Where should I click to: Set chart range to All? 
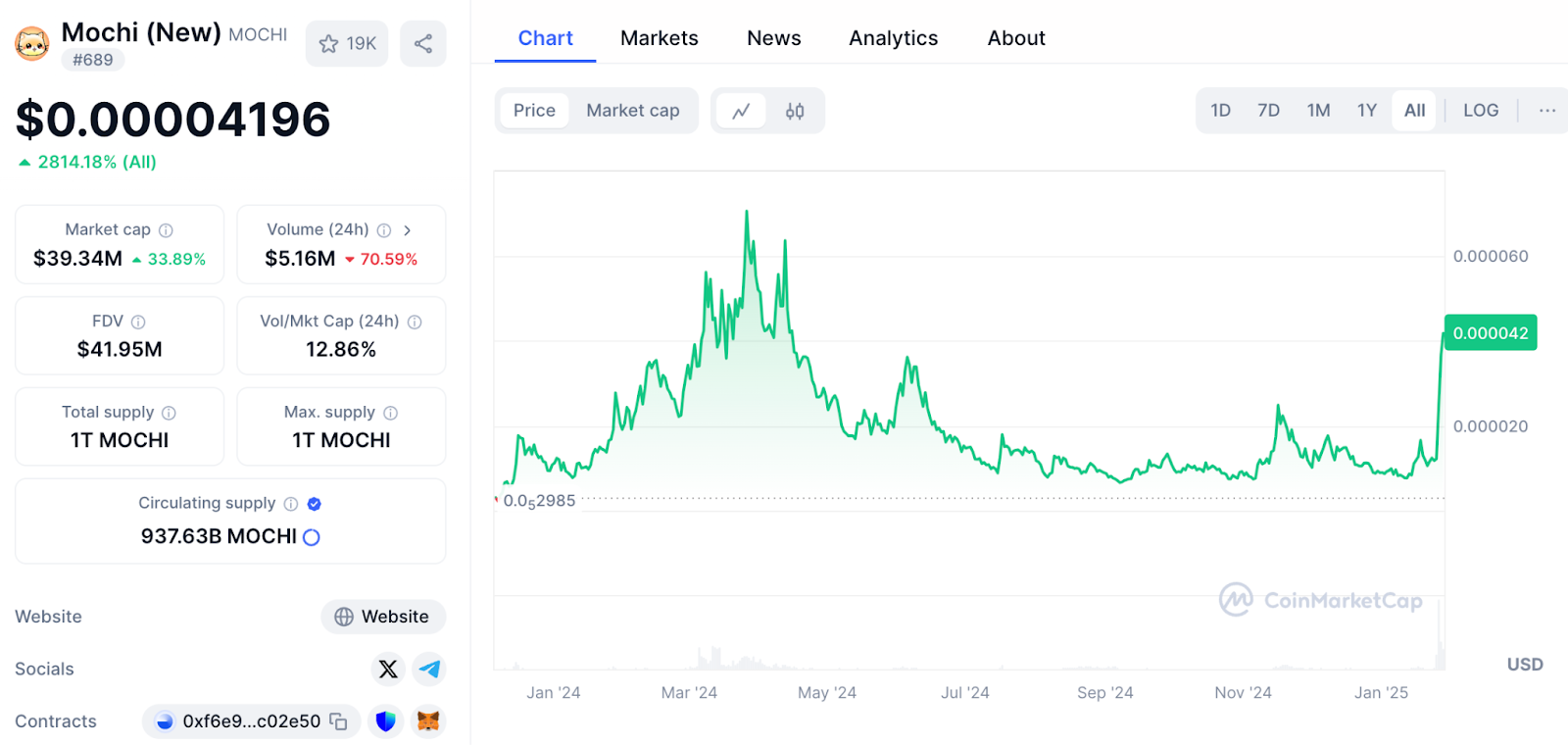tap(1414, 111)
